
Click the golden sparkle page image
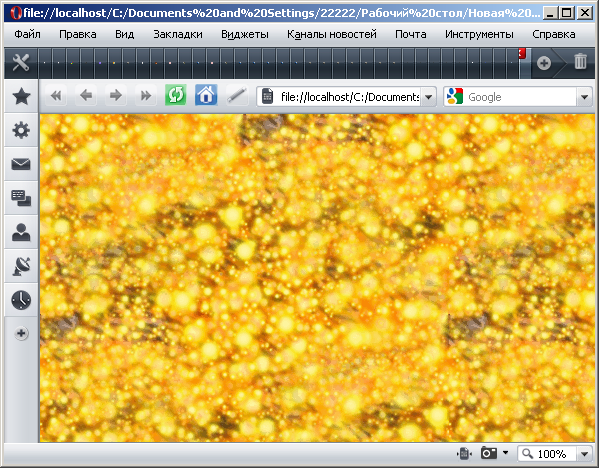click(x=317, y=278)
